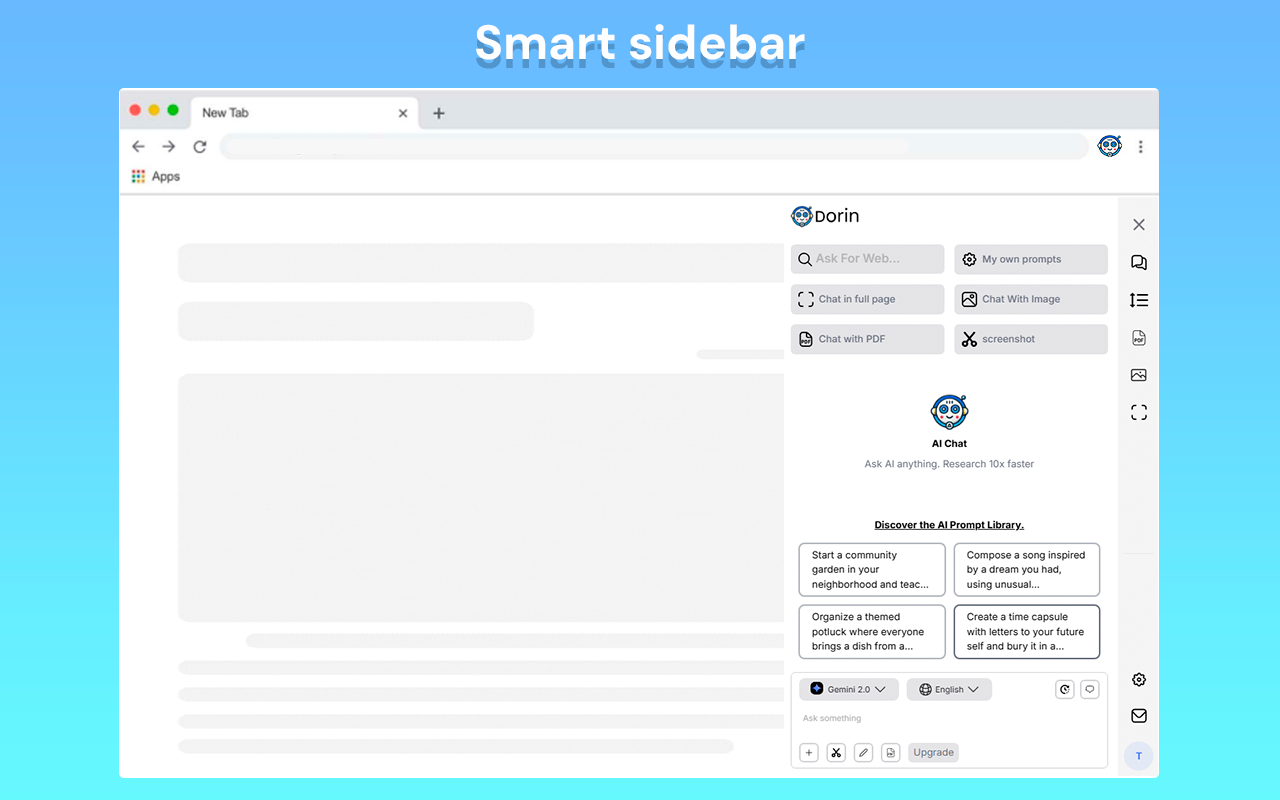Click the plus attachment icon in chat box
1280x800 pixels.
(809, 753)
